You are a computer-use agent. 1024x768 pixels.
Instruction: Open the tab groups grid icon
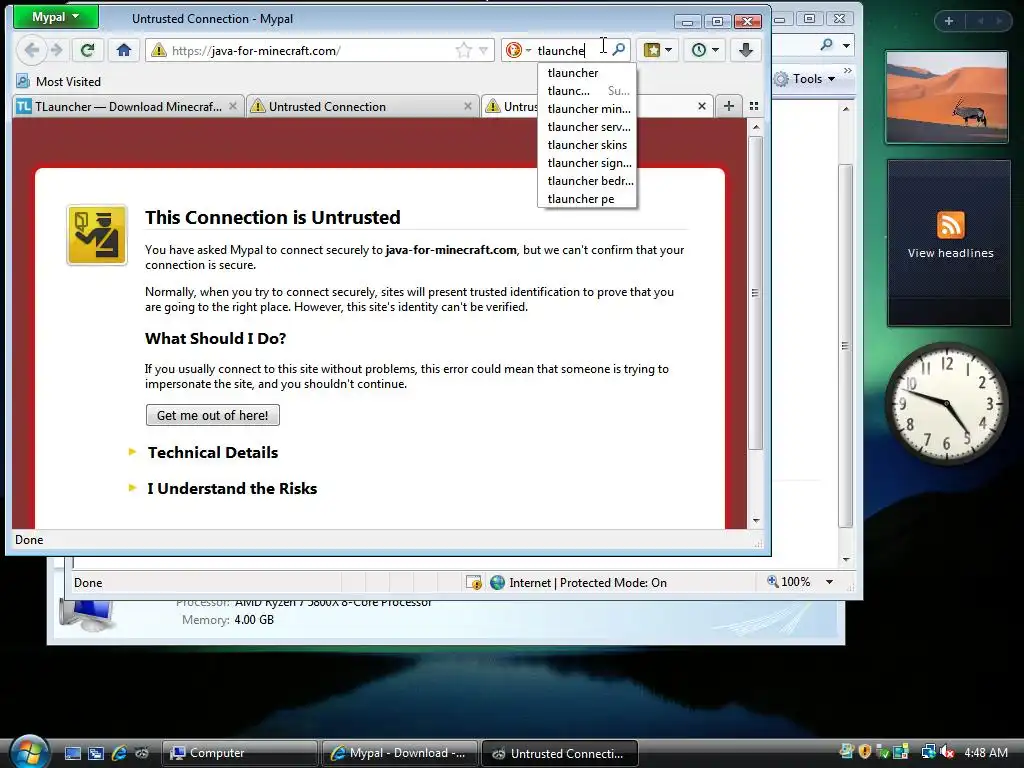click(x=754, y=106)
